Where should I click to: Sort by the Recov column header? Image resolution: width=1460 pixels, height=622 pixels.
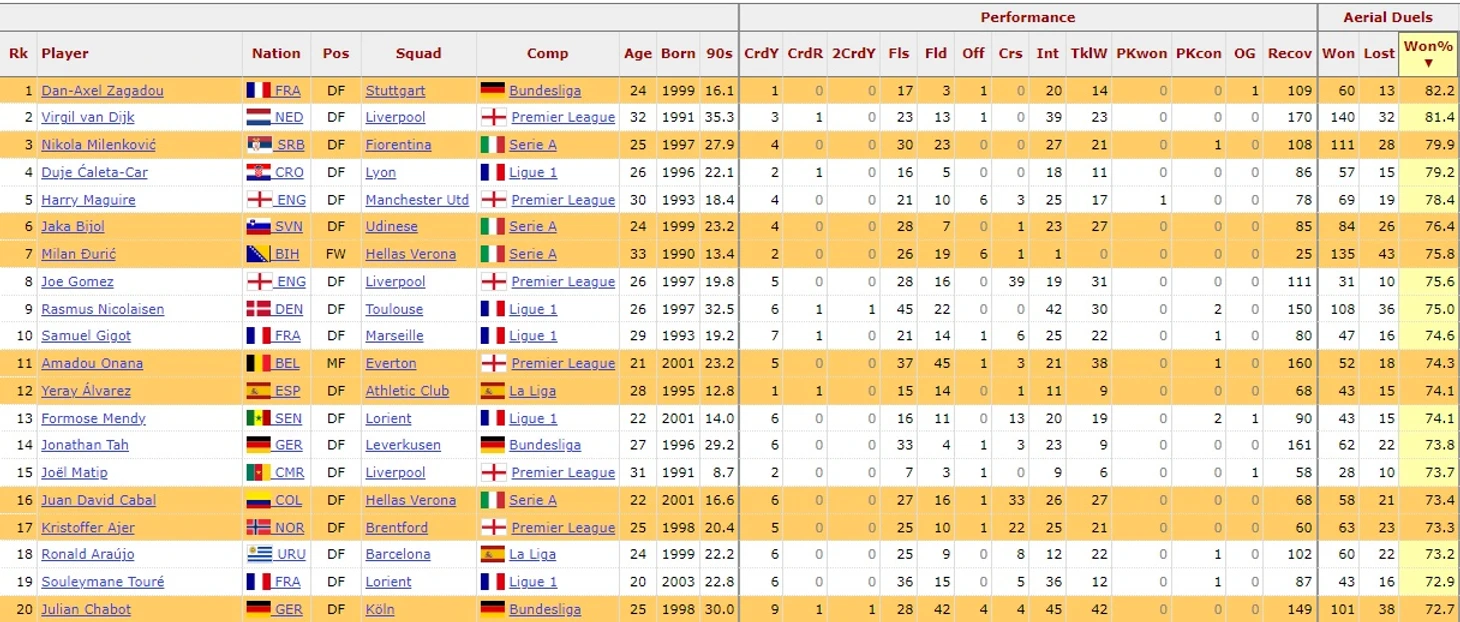click(1289, 54)
